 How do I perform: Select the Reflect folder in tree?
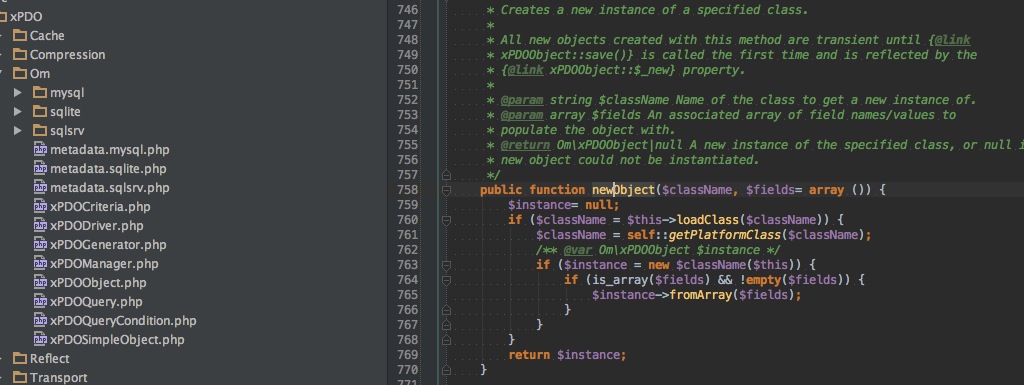[x=50, y=358]
